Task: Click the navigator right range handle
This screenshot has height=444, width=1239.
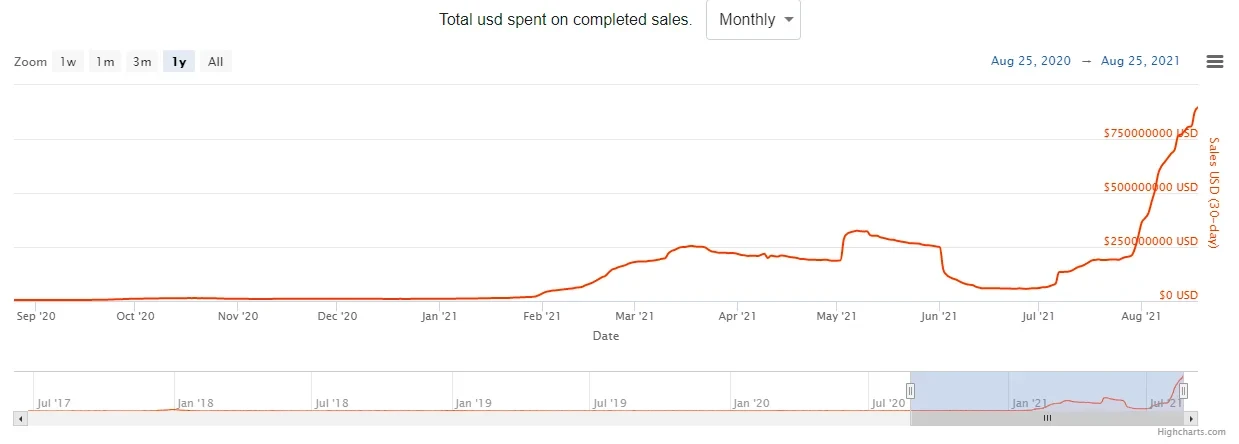Action: point(1184,390)
